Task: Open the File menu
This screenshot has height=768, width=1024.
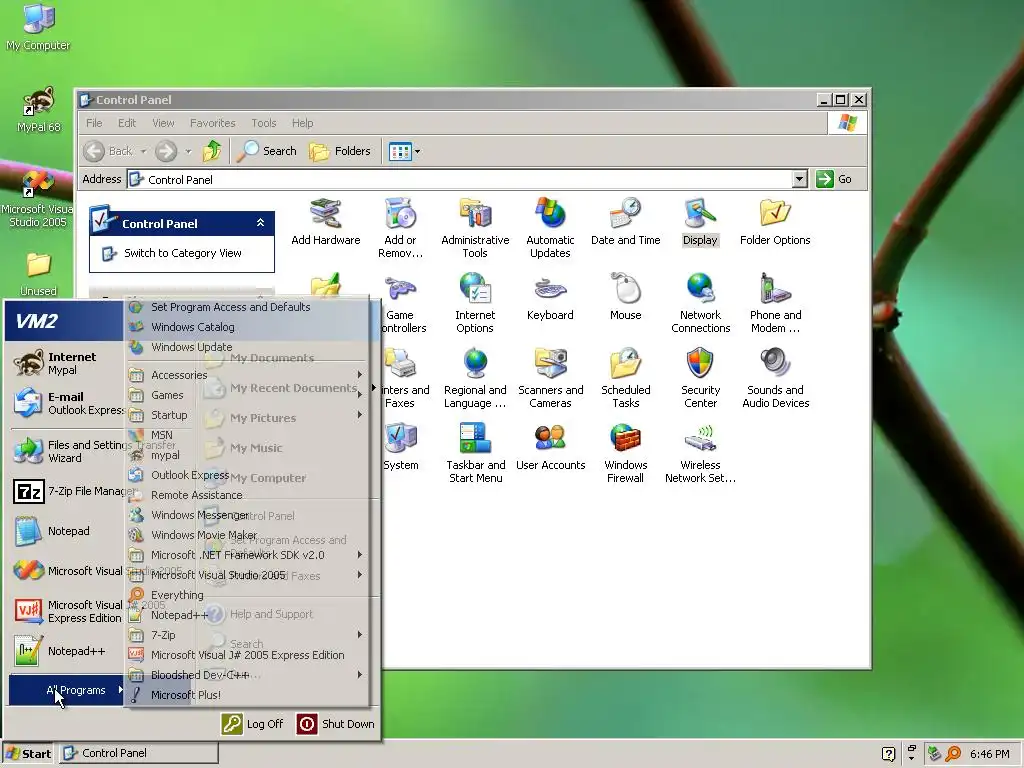Action: [x=94, y=123]
